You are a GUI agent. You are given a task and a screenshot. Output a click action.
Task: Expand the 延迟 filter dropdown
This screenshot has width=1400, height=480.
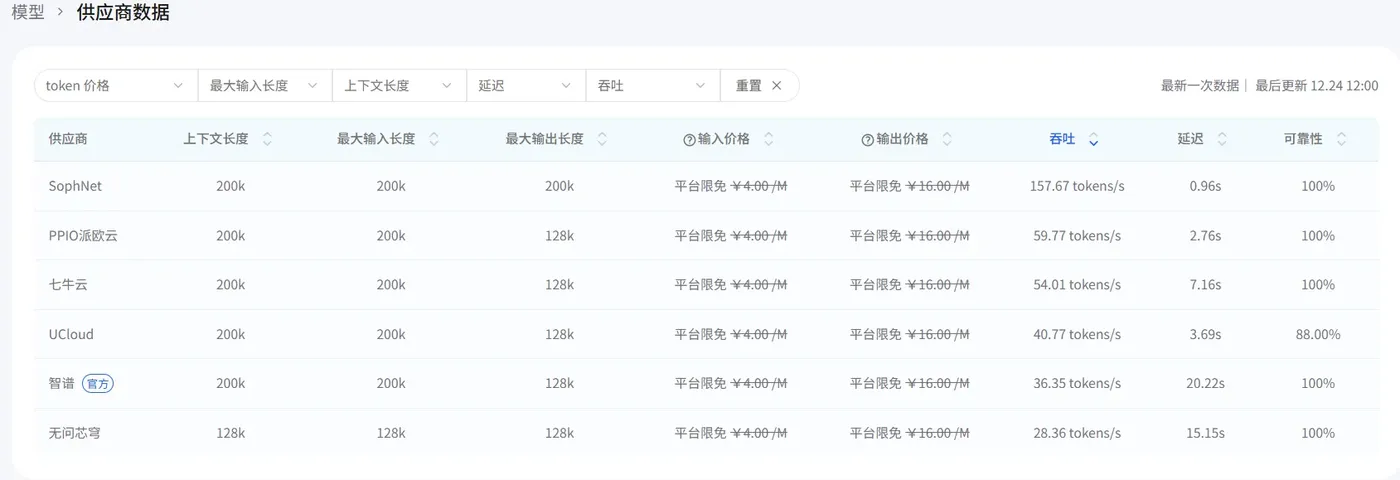(x=525, y=86)
